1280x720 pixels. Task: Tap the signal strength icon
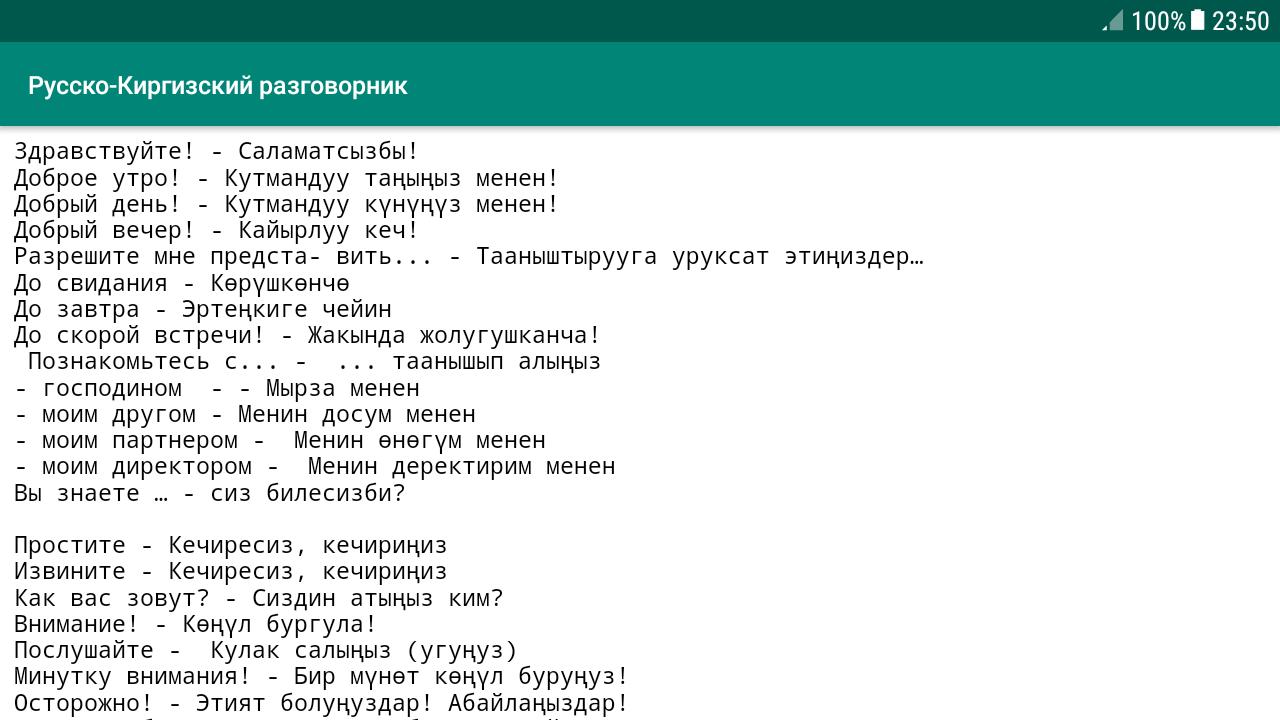[1113, 20]
